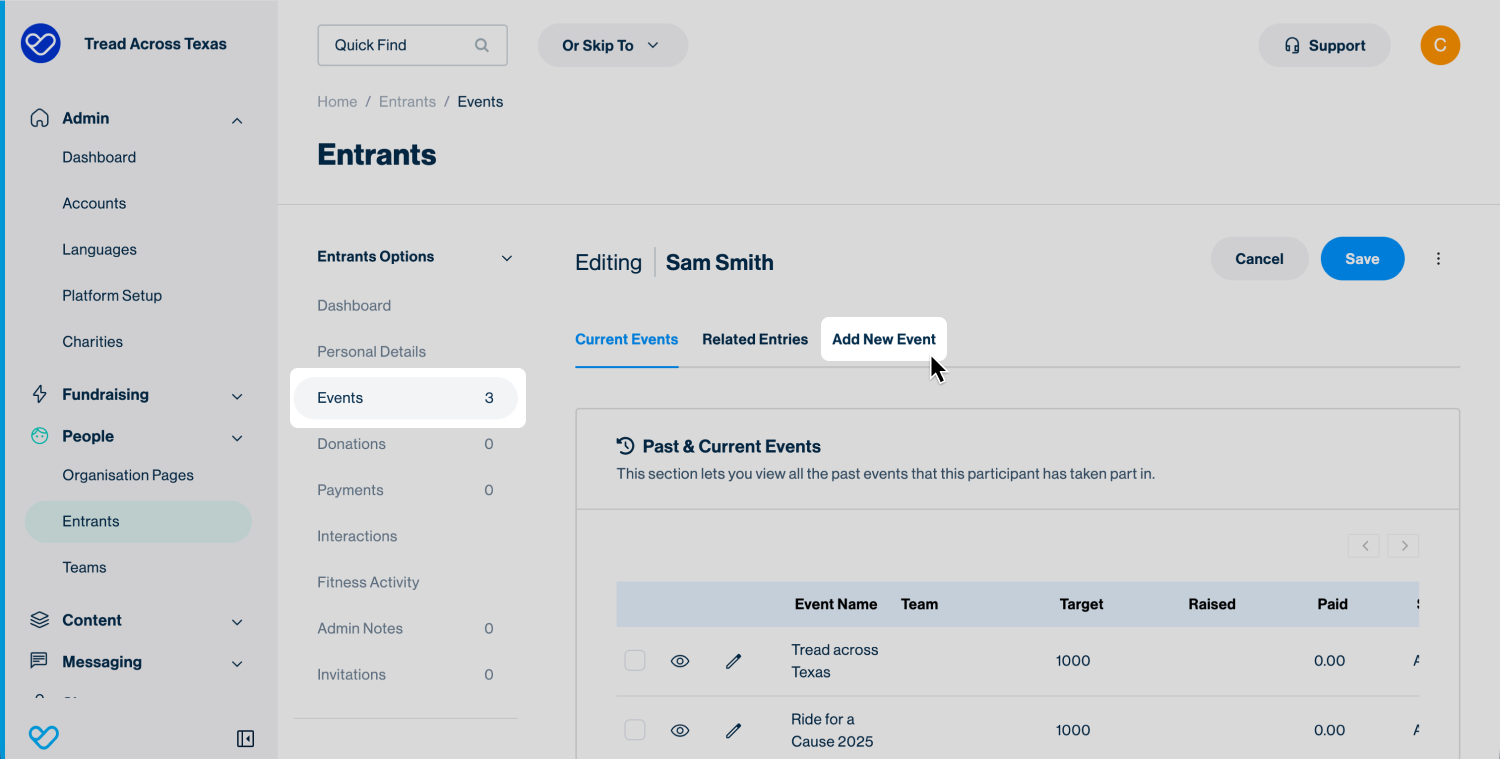This screenshot has height=759, width=1500.
Task: Click the Cancel button
Action: coord(1258,259)
